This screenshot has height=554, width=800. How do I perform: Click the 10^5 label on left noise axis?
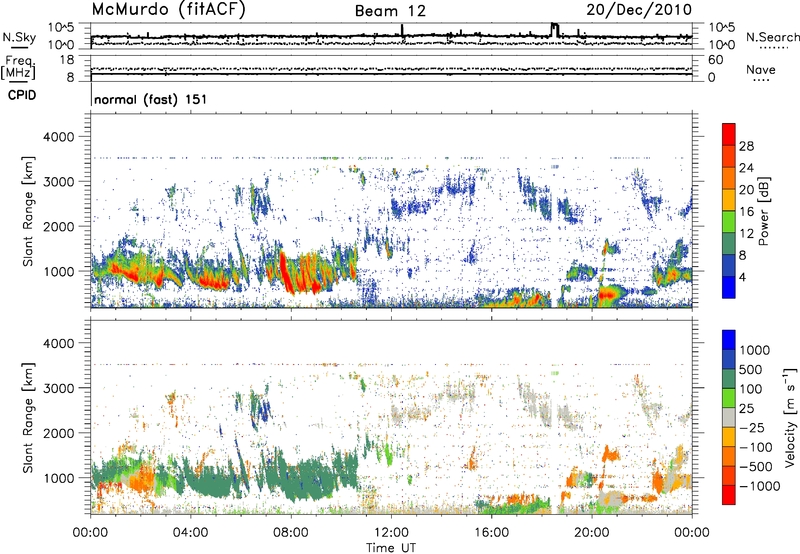61,28
